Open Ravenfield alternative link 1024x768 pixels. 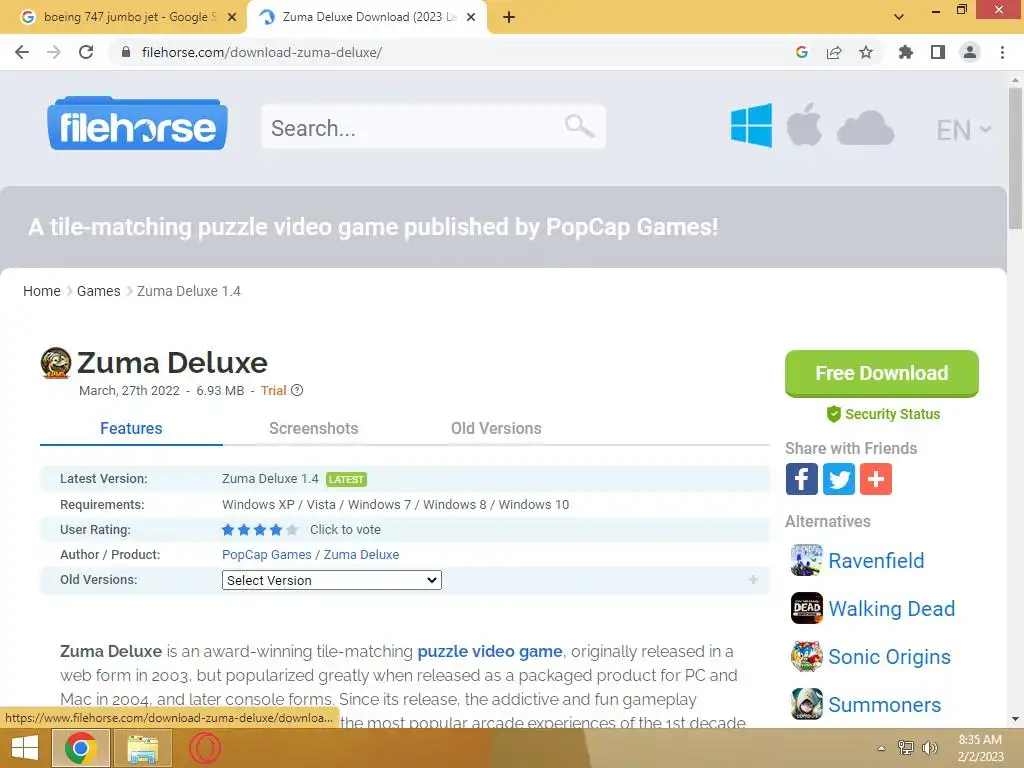pos(876,560)
